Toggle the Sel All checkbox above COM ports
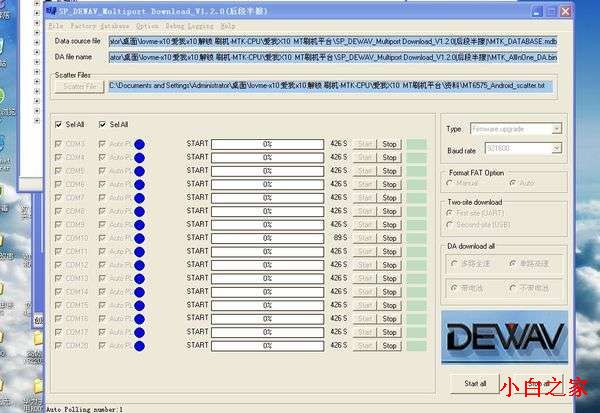Viewport: 600px width, 413px height. coord(59,124)
